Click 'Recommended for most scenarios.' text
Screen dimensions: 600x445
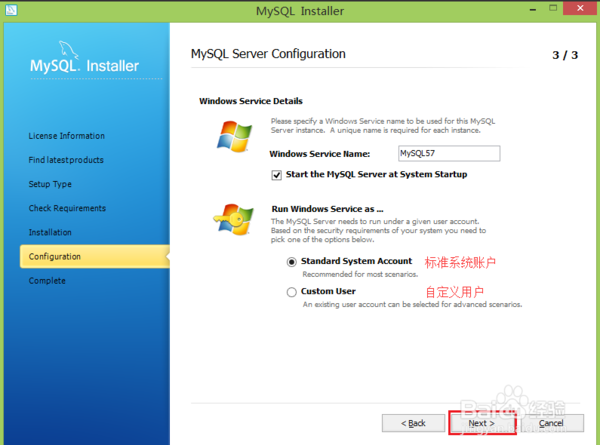coord(360,274)
